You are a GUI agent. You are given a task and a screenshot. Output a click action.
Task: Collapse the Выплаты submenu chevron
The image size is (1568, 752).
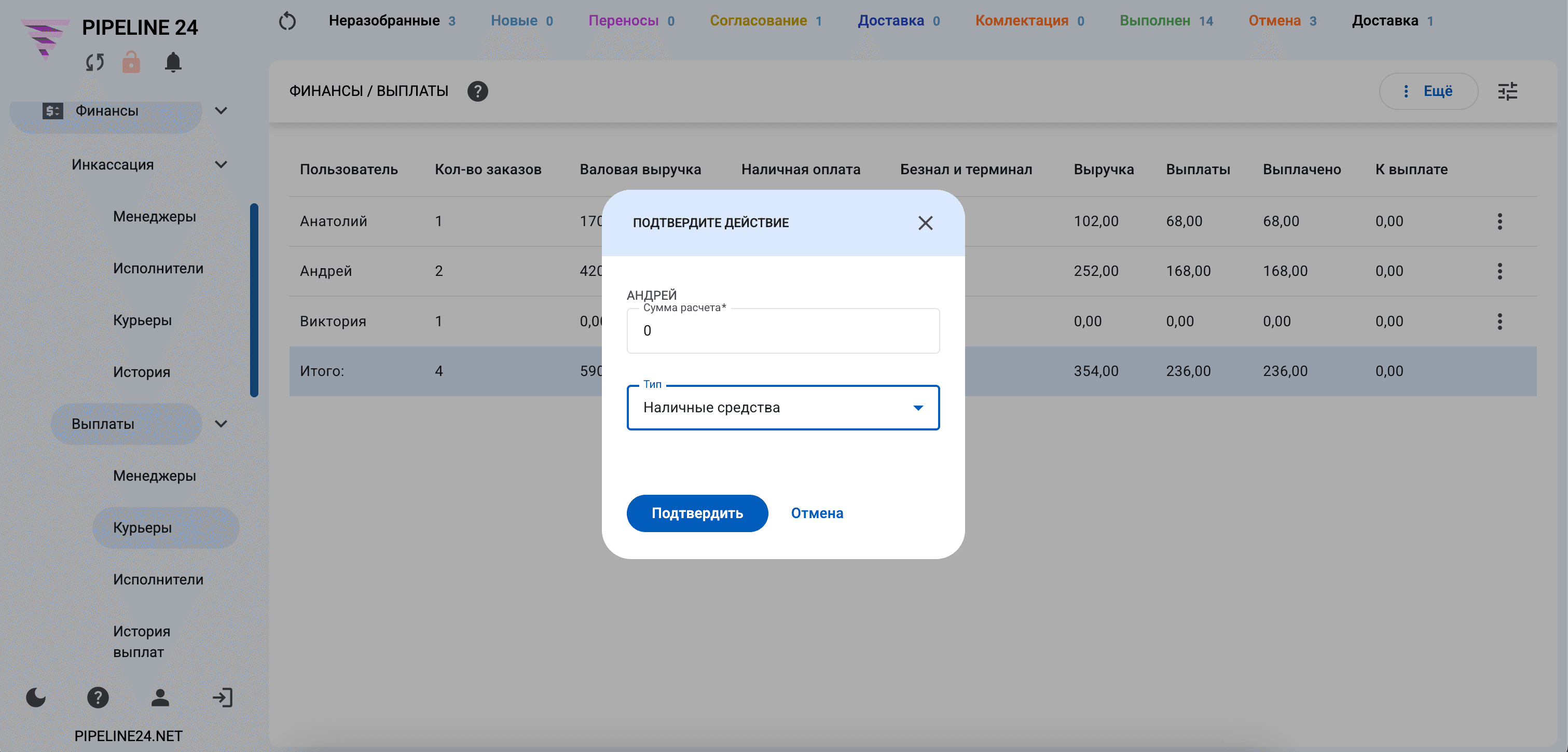221,424
